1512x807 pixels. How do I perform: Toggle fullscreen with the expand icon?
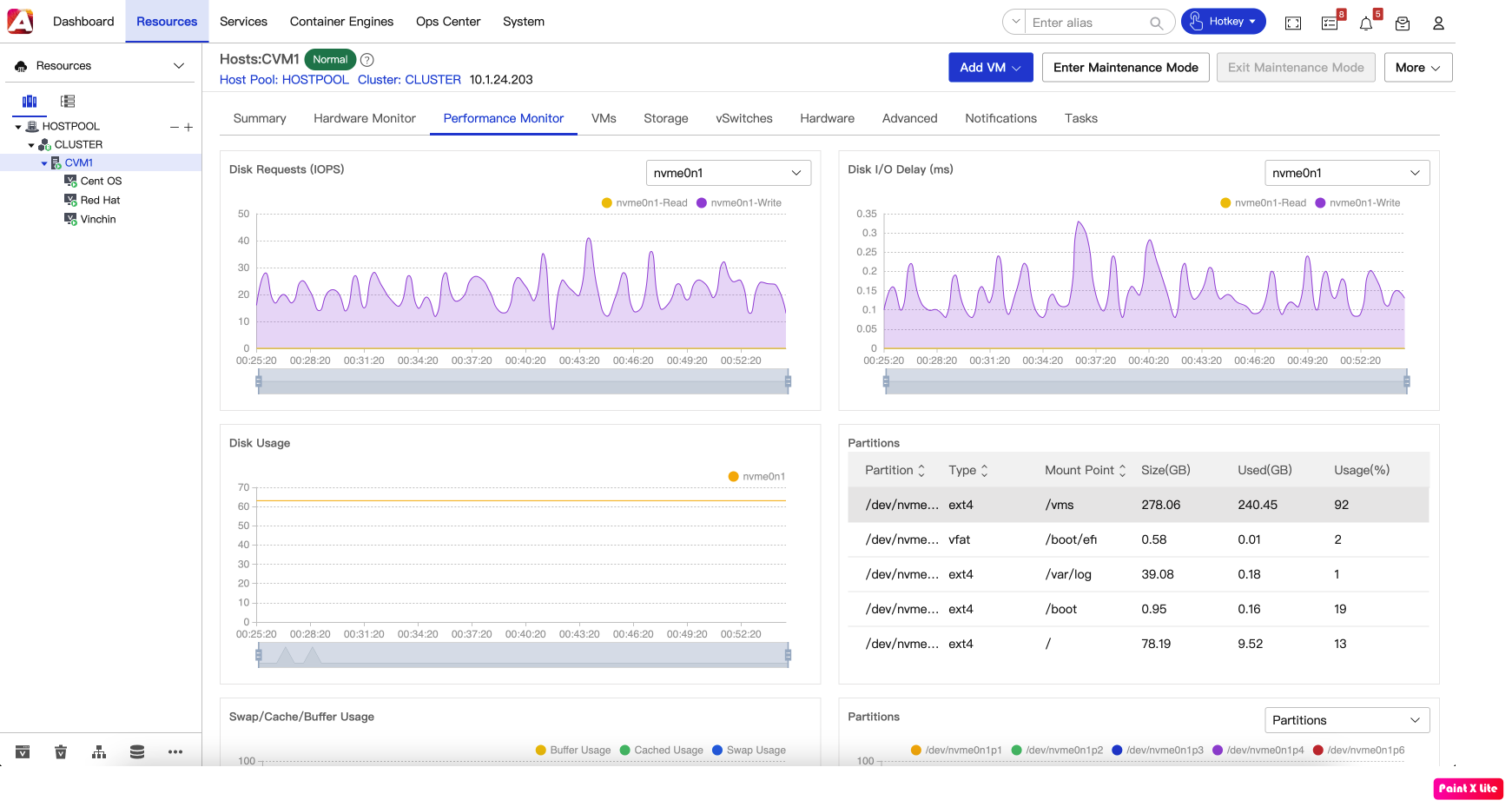coord(1293,23)
